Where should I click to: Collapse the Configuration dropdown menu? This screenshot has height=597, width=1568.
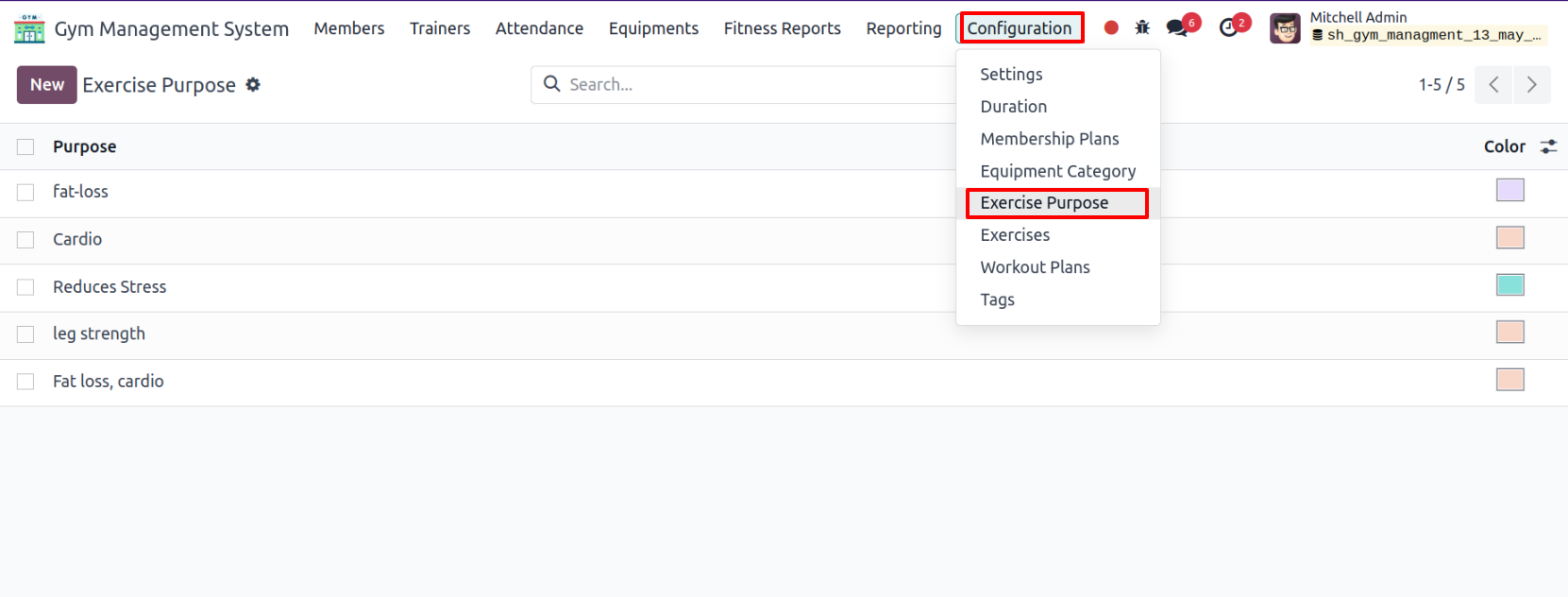pos(1020,28)
